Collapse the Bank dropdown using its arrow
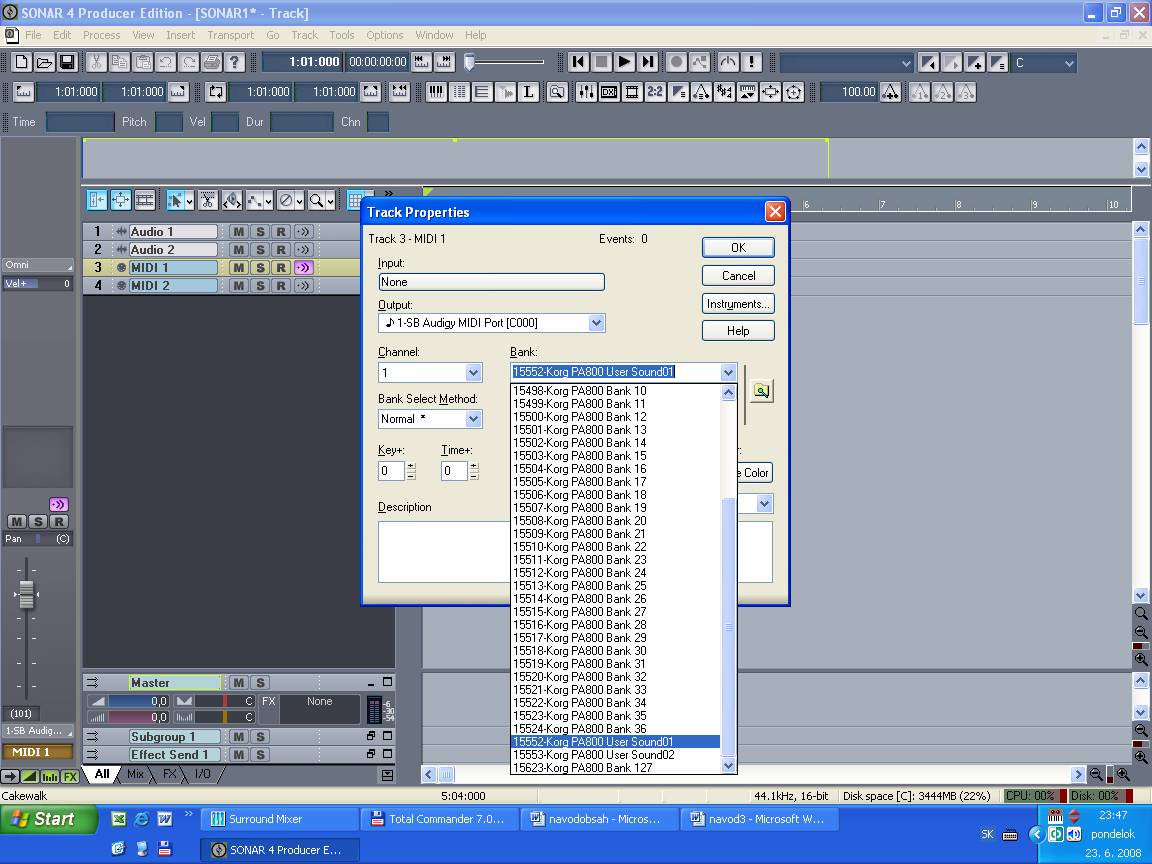 [x=727, y=372]
